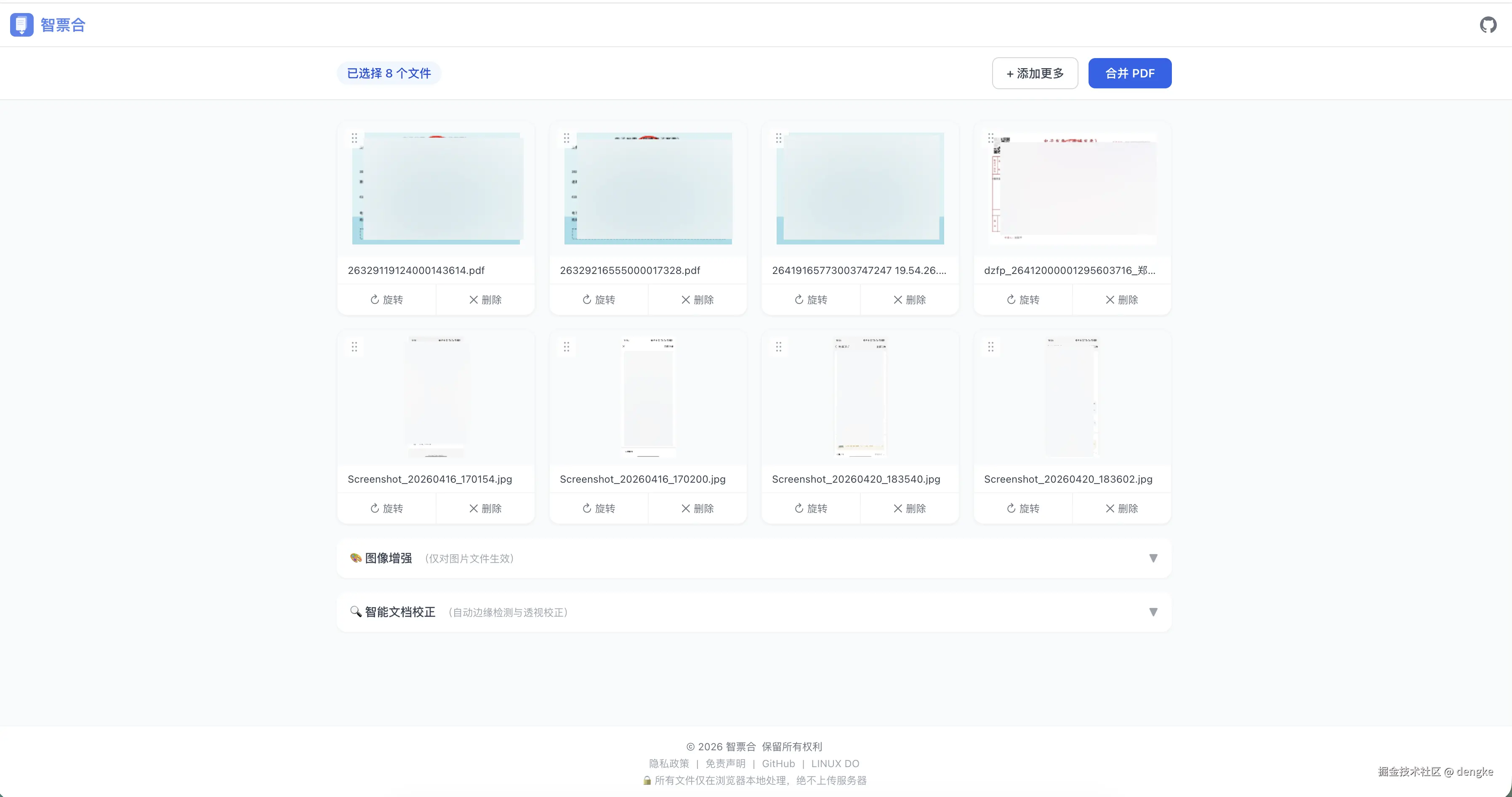Open the 免责声明 footer link
Image resolution: width=1512 pixels, height=797 pixels.
[725, 764]
